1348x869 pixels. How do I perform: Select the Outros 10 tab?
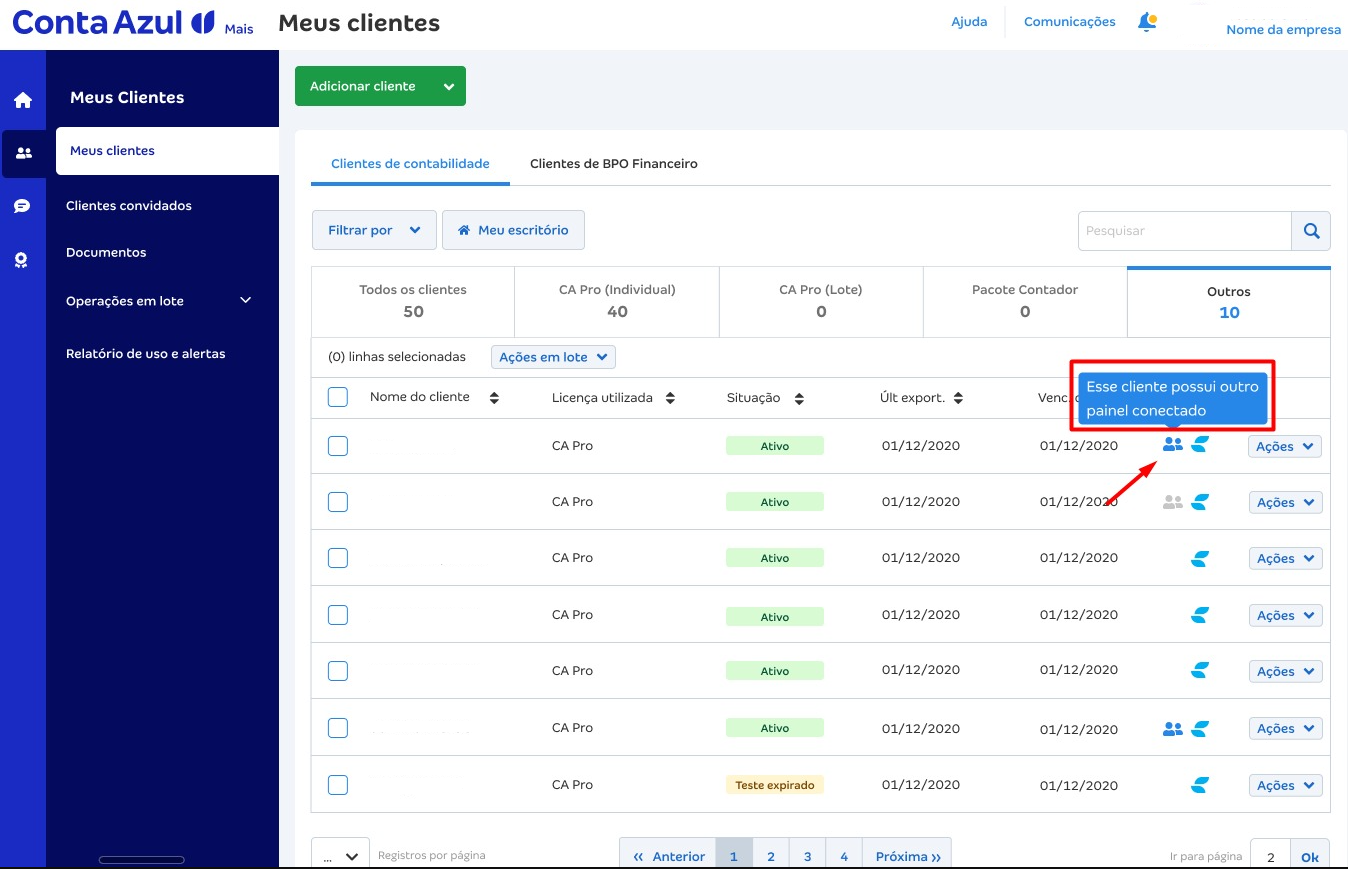(x=1229, y=302)
